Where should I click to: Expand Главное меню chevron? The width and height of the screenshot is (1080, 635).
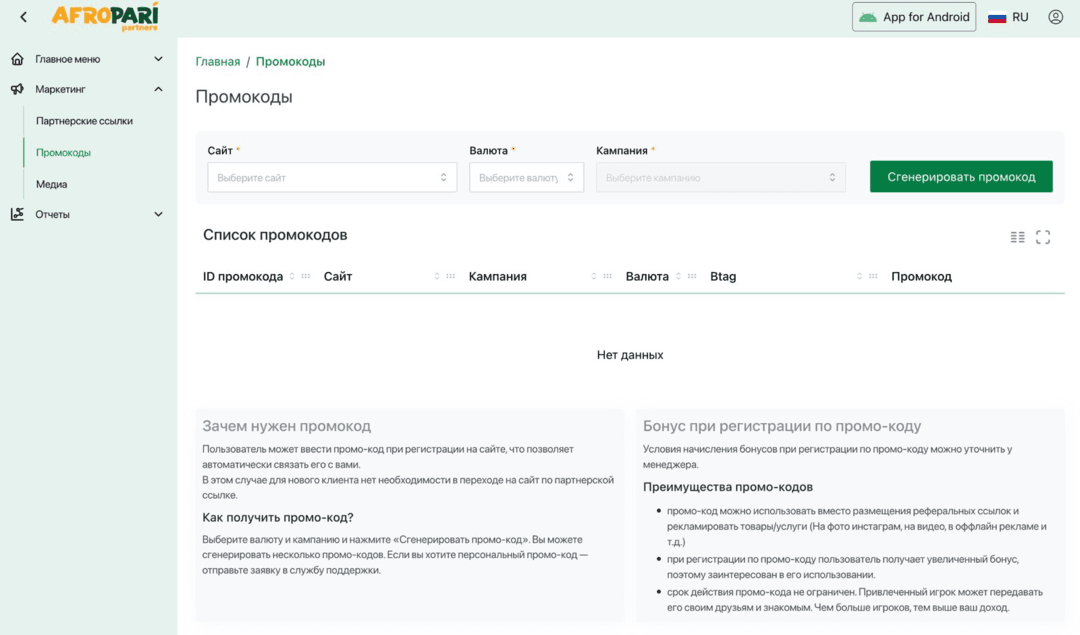pos(158,59)
